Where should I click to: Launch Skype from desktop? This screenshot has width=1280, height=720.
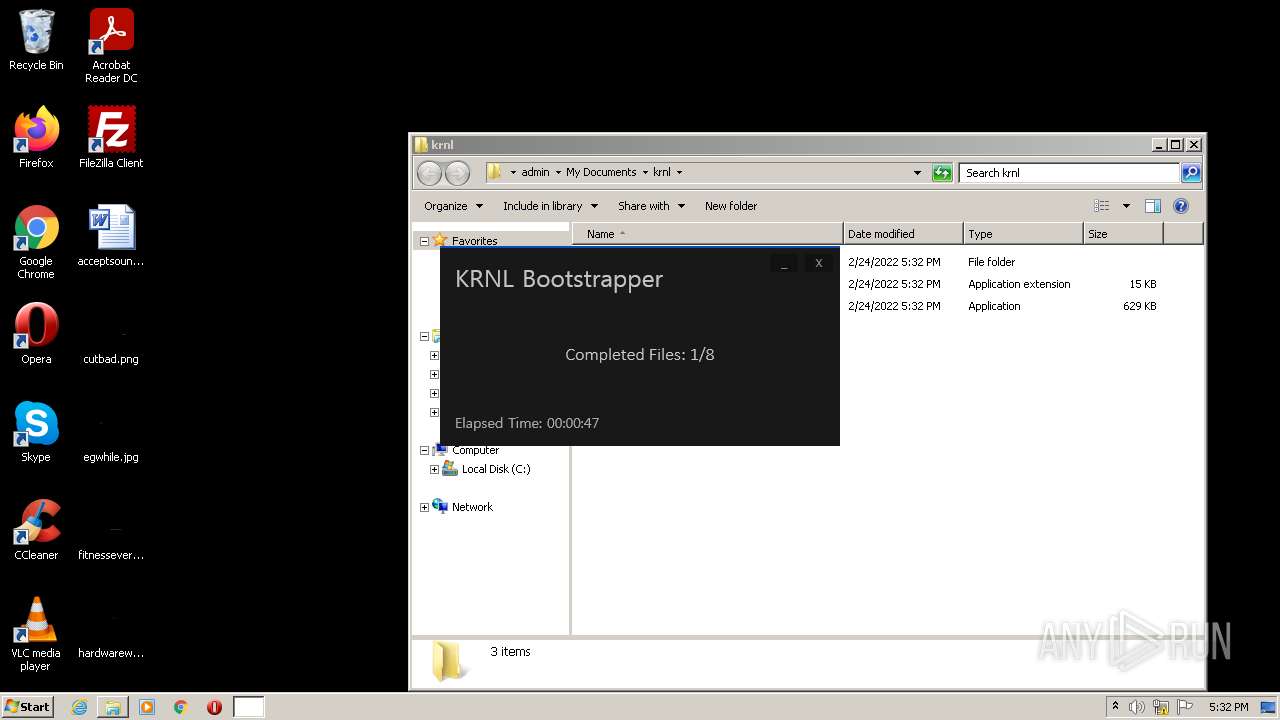pos(36,432)
